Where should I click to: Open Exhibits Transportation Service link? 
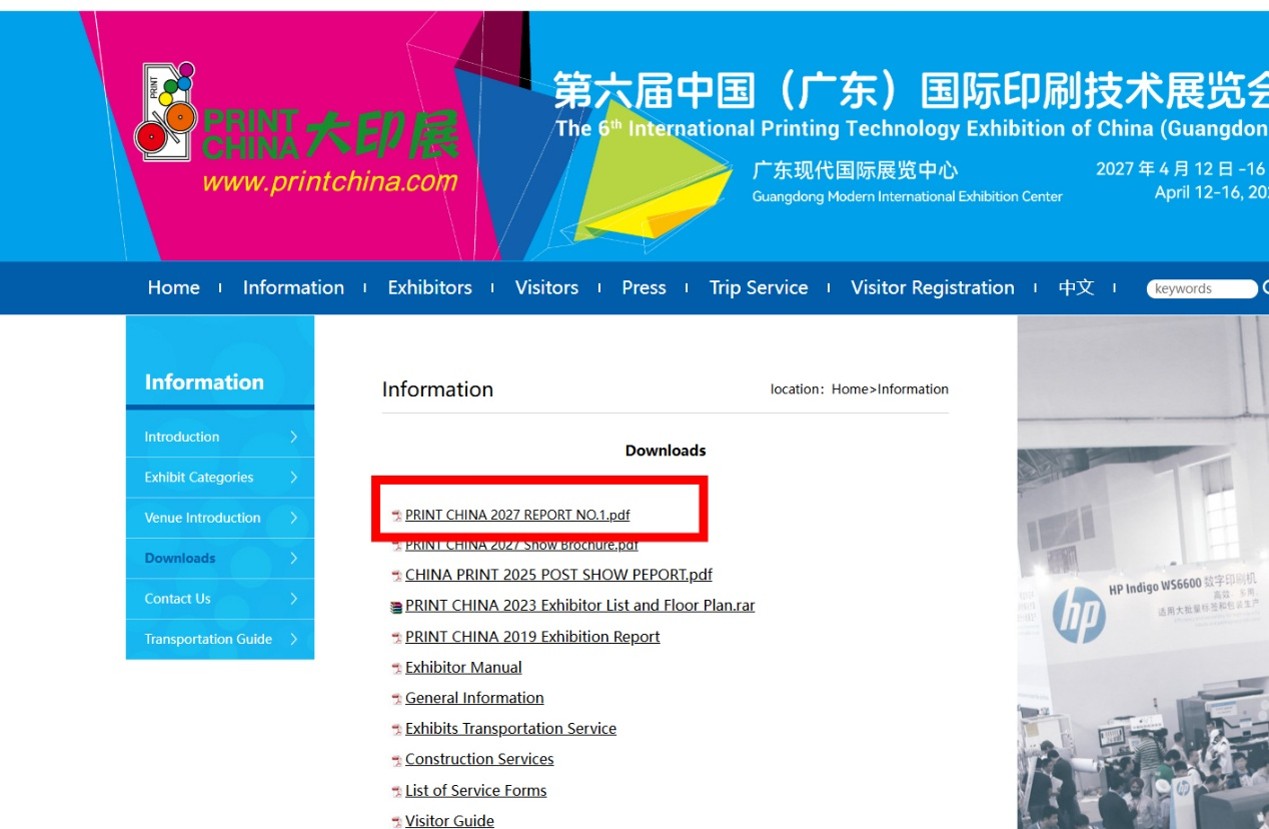pyautogui.click(x=511, y=729)
